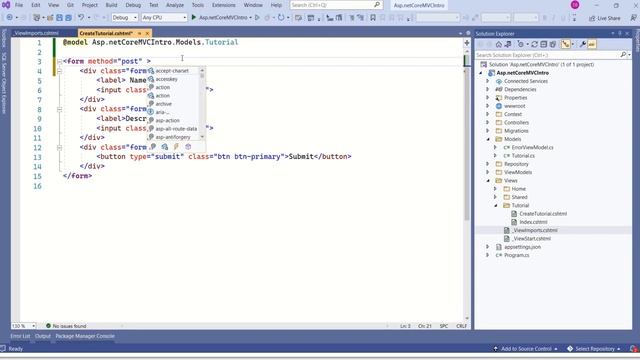This screenshot has width=640, height=360.
Task: Start debugging with the green play icon
Action: [x=194, y=18]
